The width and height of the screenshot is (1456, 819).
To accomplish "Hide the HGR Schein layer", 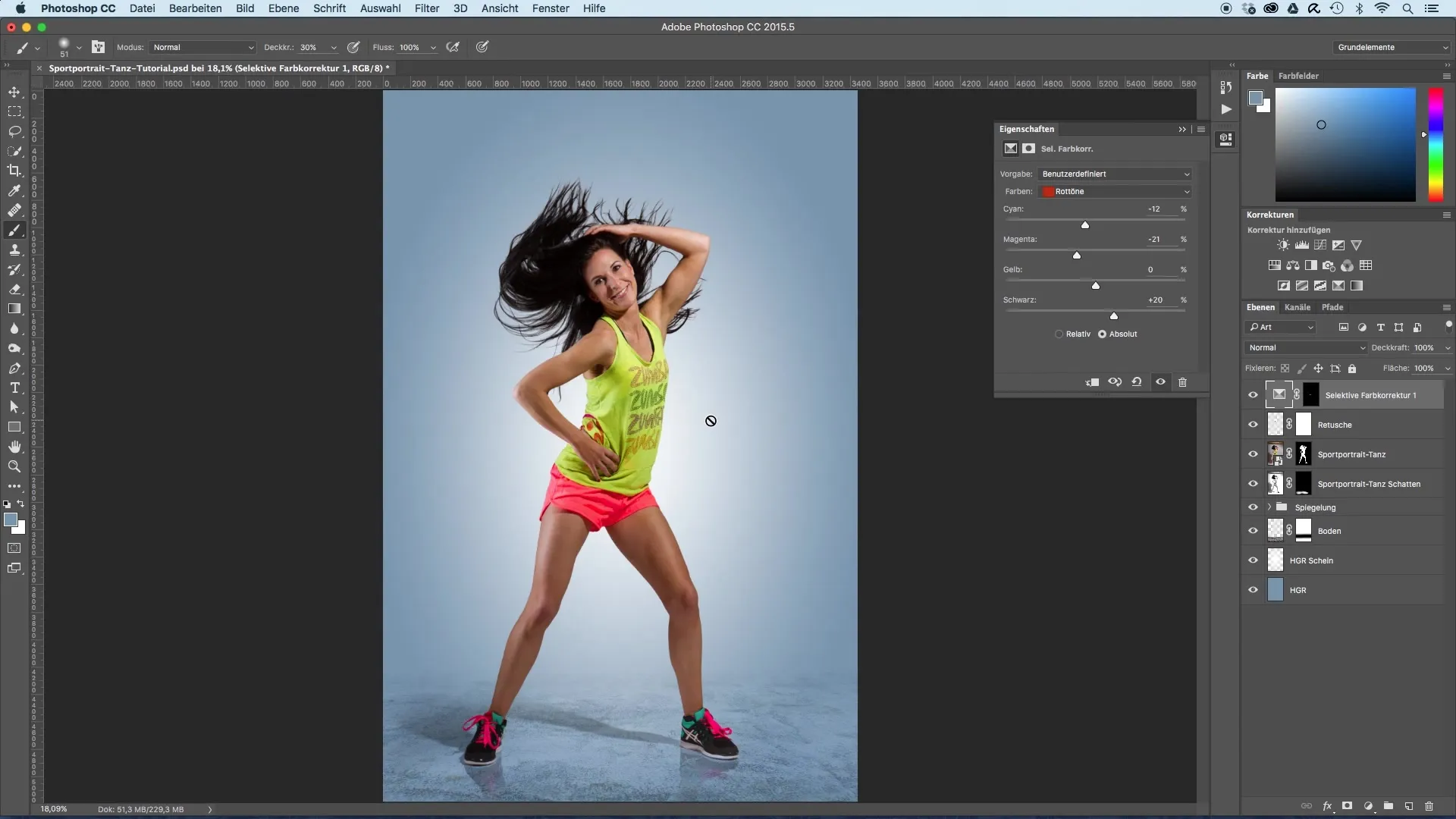I will (x=1253, y=560).
